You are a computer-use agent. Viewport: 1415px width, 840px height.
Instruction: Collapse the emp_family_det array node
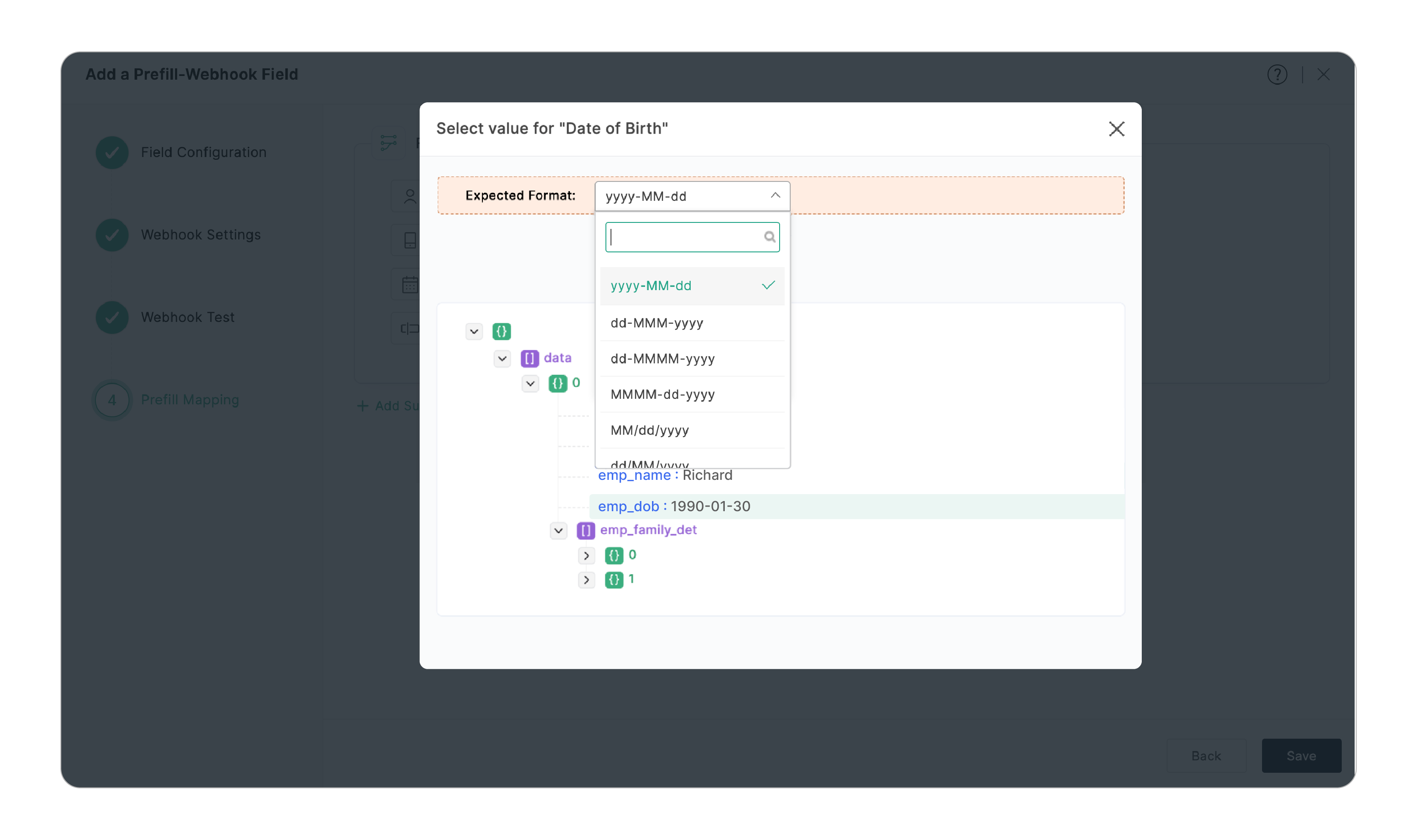click(x=558, y=531)
